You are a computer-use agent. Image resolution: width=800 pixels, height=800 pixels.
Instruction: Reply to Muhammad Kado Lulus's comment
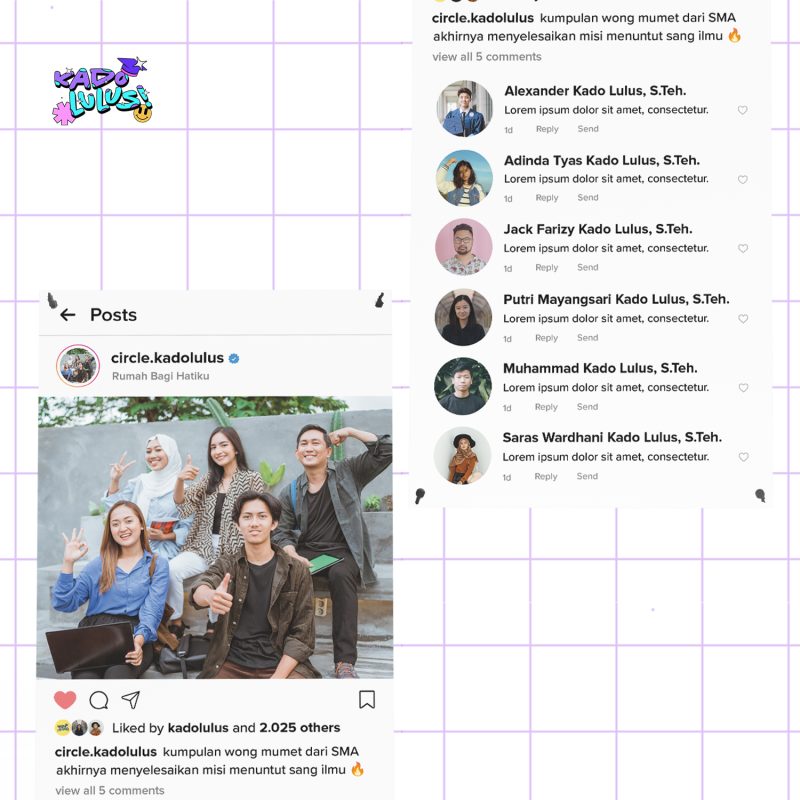pyautogui.click(x=546, y=407)
